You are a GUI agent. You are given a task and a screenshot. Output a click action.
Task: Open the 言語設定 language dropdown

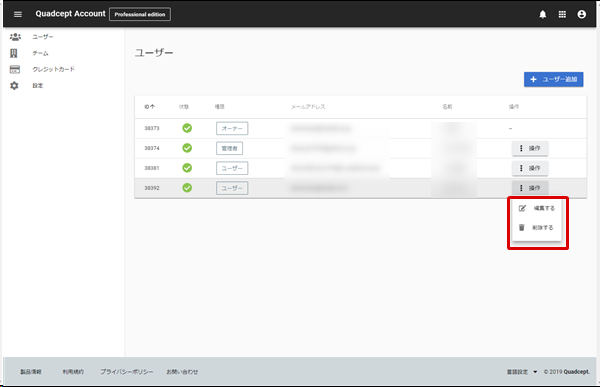522,372
